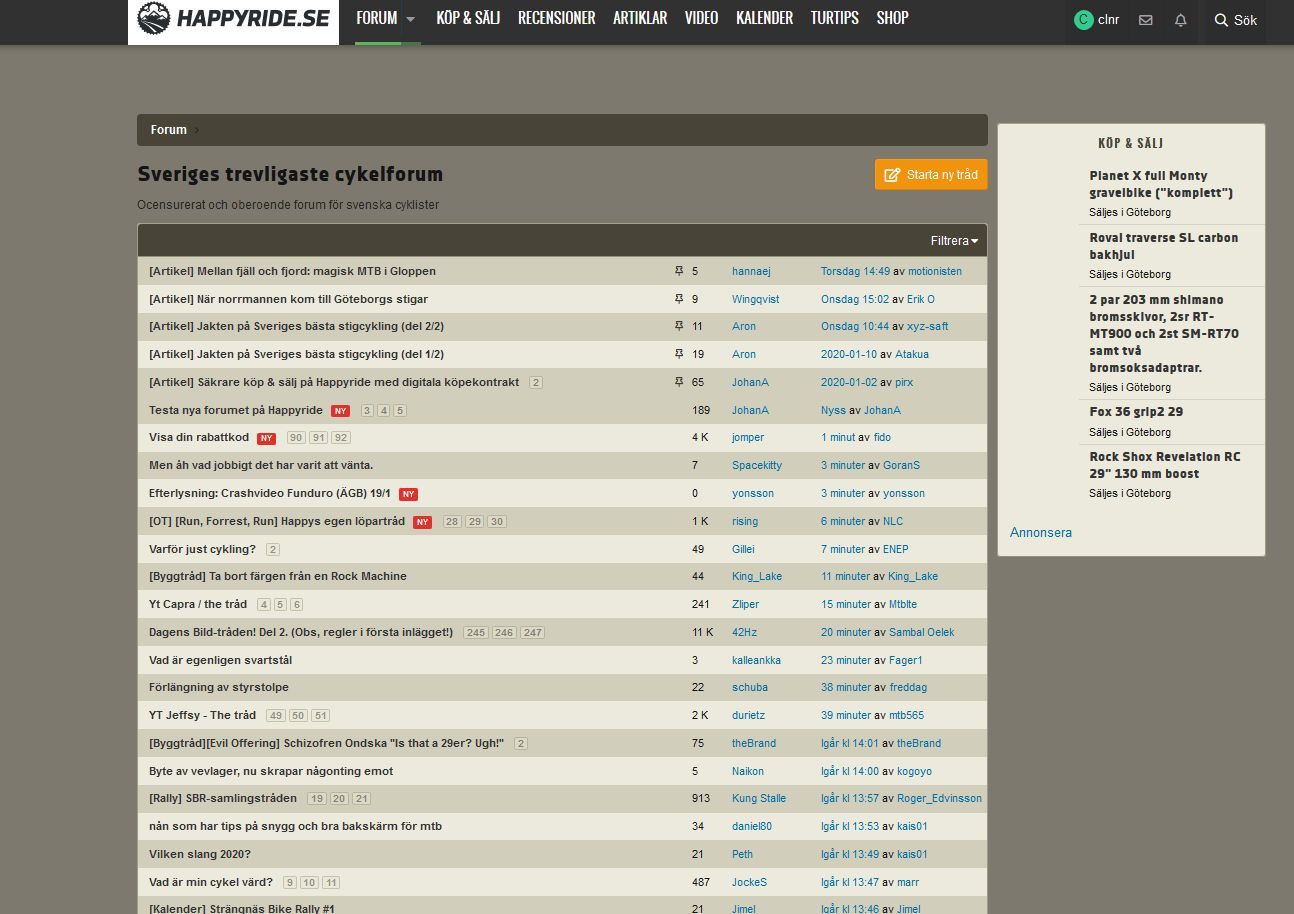Image resolution: width=1294 pixels, height=914 pixels.
Task: Open notifications bell icon
Action: click(x=1181, y=20)
